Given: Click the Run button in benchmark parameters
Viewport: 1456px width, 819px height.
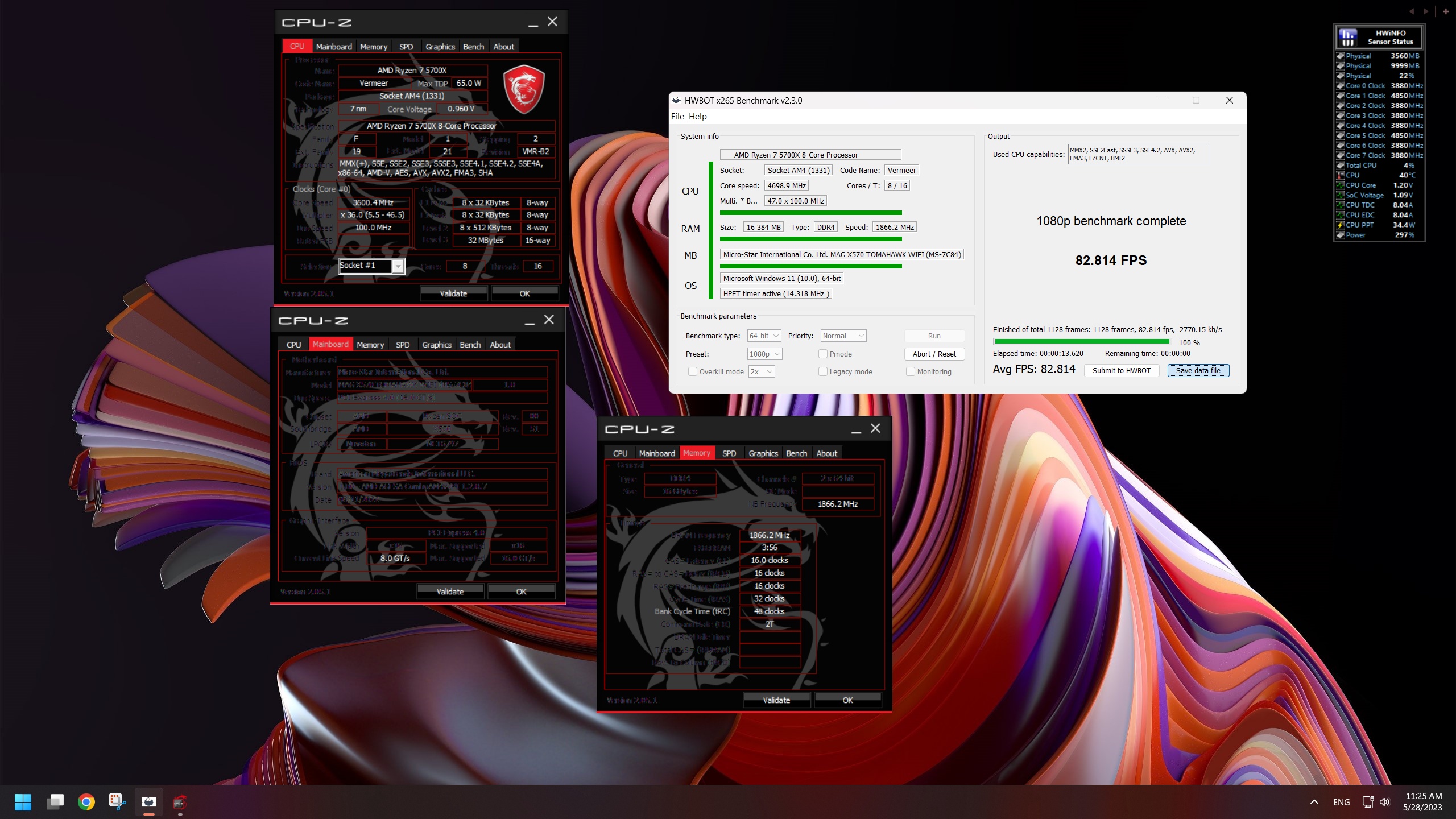Looking at the screenshot, I should (x=934, y=336).
